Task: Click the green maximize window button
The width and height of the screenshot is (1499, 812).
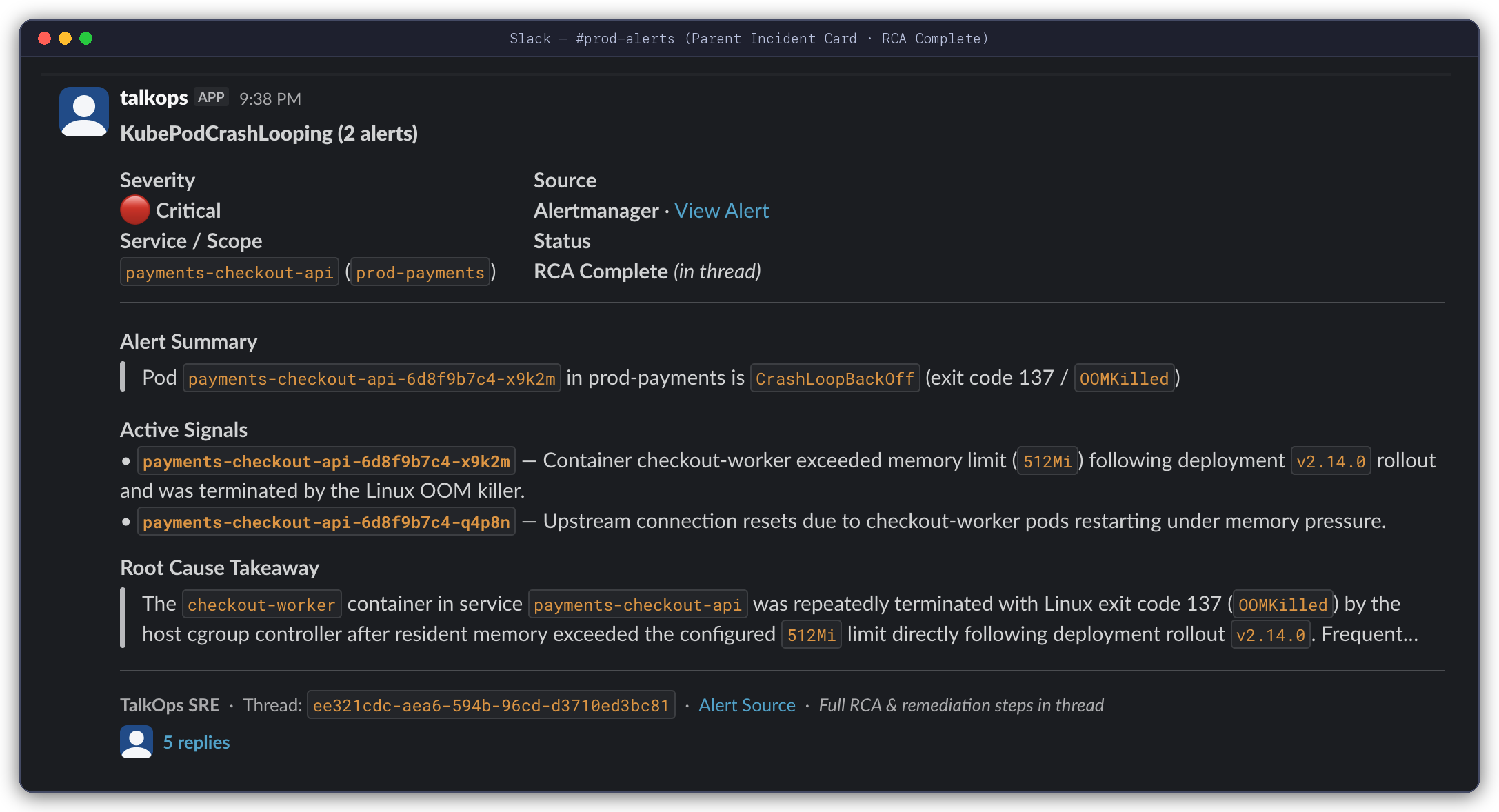Action: (86, 39)
